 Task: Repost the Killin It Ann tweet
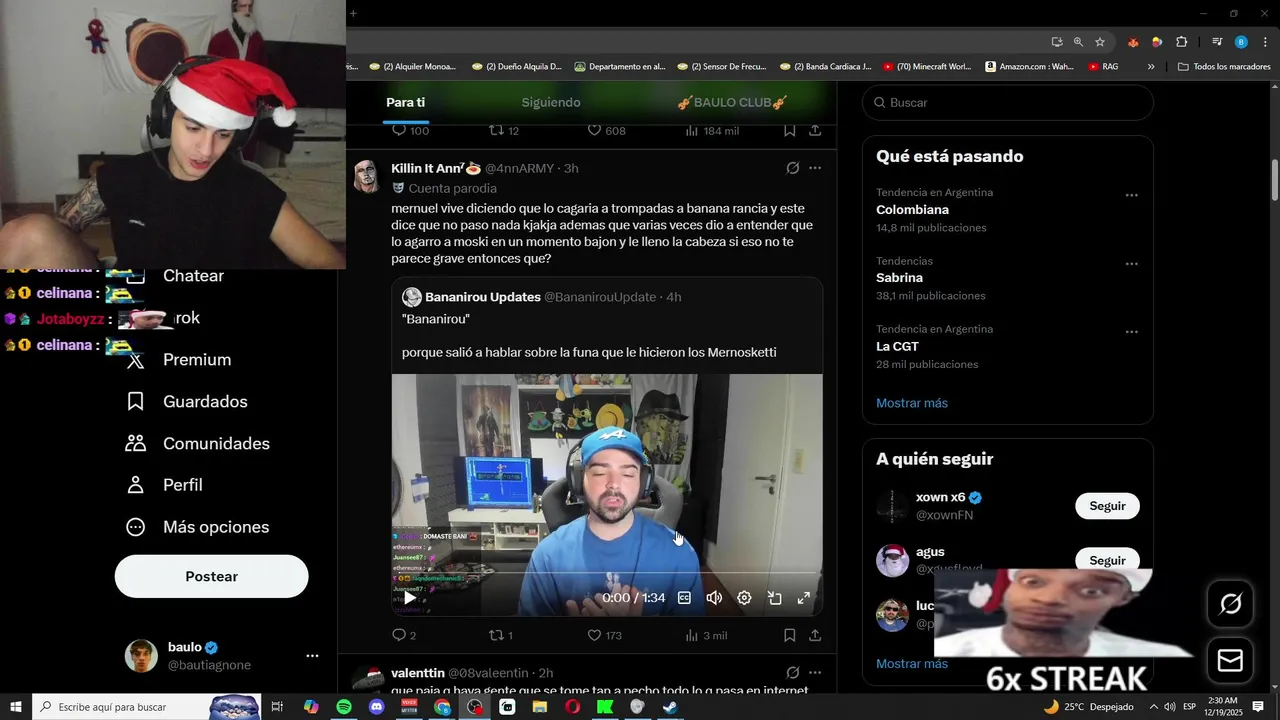tap(496, 635)
